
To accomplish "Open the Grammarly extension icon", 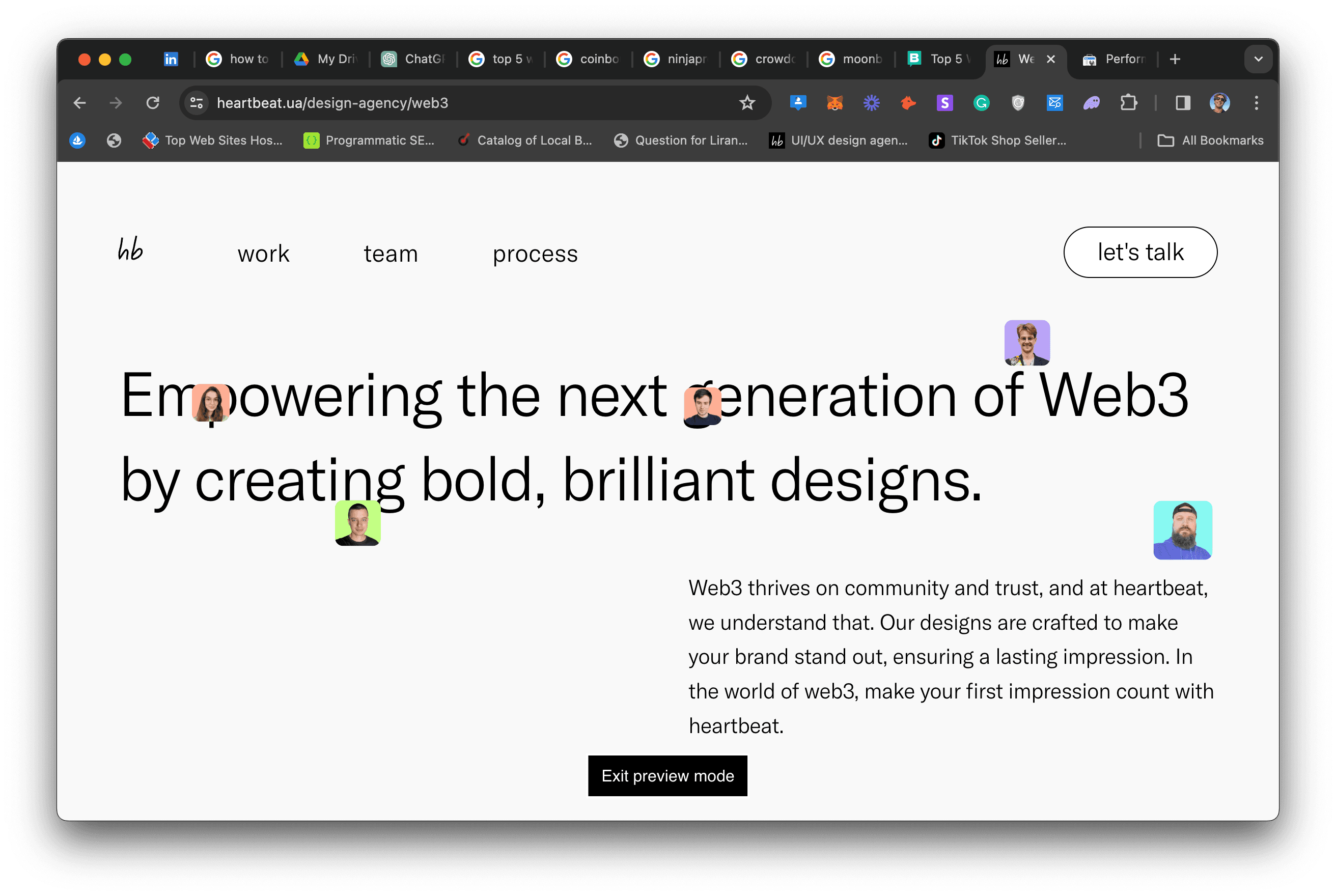I will point(982,103).
